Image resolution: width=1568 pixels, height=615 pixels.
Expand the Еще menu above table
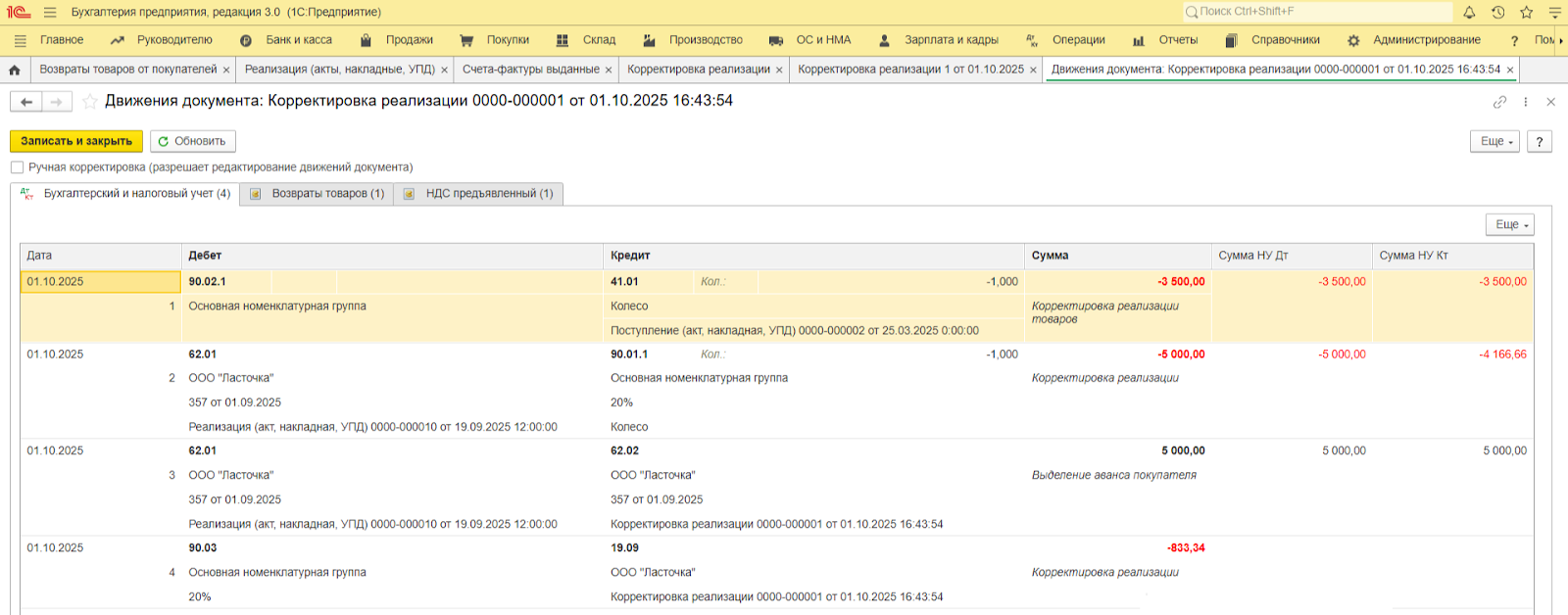click(1509, 224)
